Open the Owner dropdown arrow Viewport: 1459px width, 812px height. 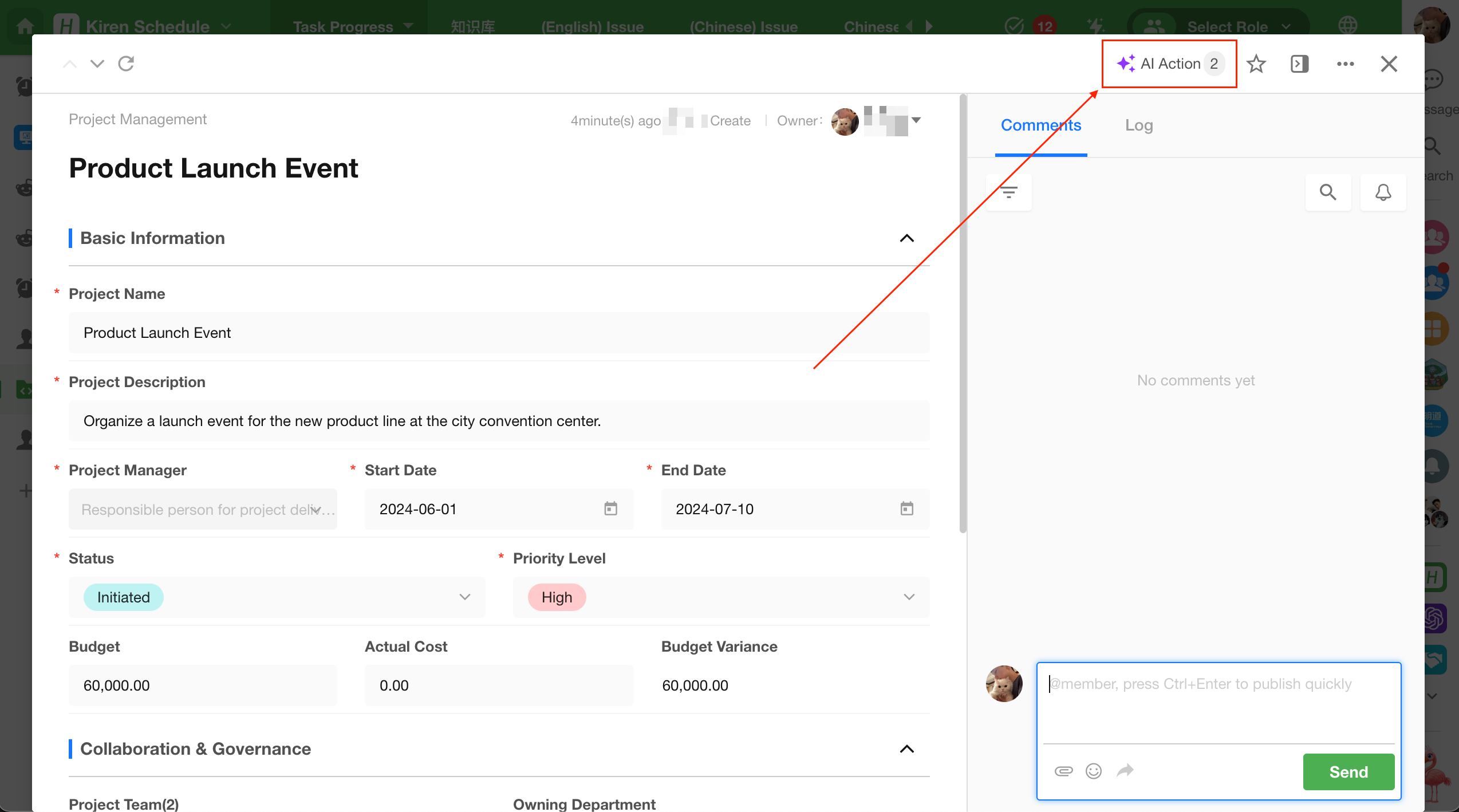(916, 120)
